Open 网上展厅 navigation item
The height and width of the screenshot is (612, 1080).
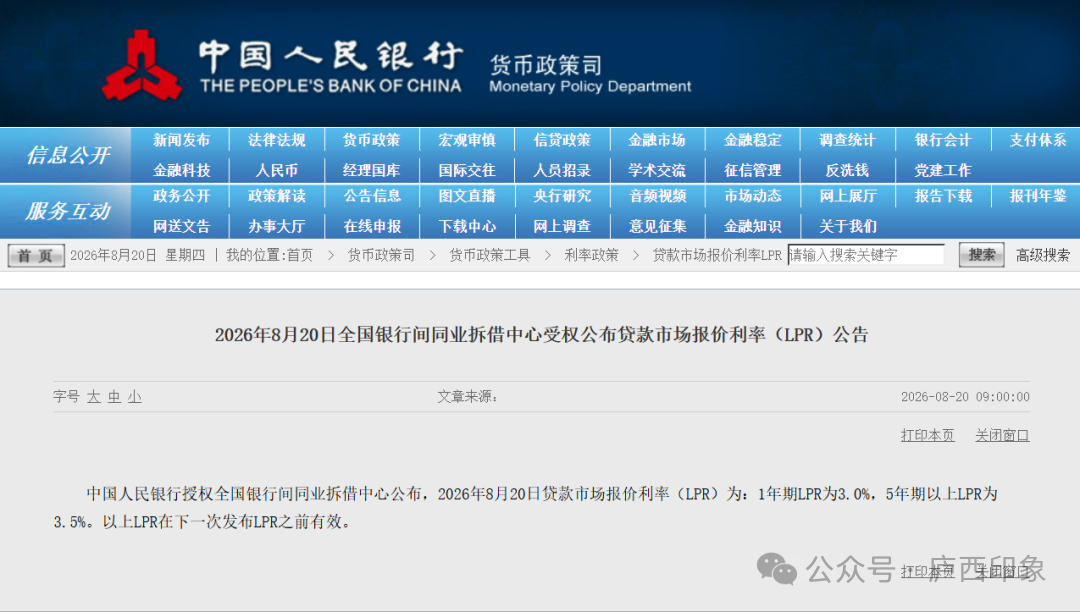[847, 196]
